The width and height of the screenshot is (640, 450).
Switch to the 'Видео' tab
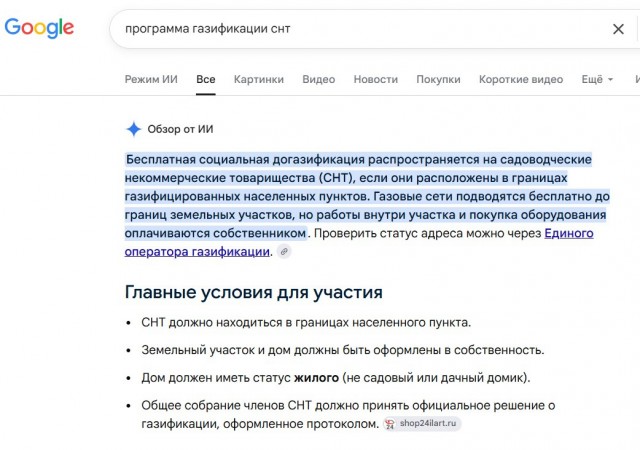[x=318, y=79]
